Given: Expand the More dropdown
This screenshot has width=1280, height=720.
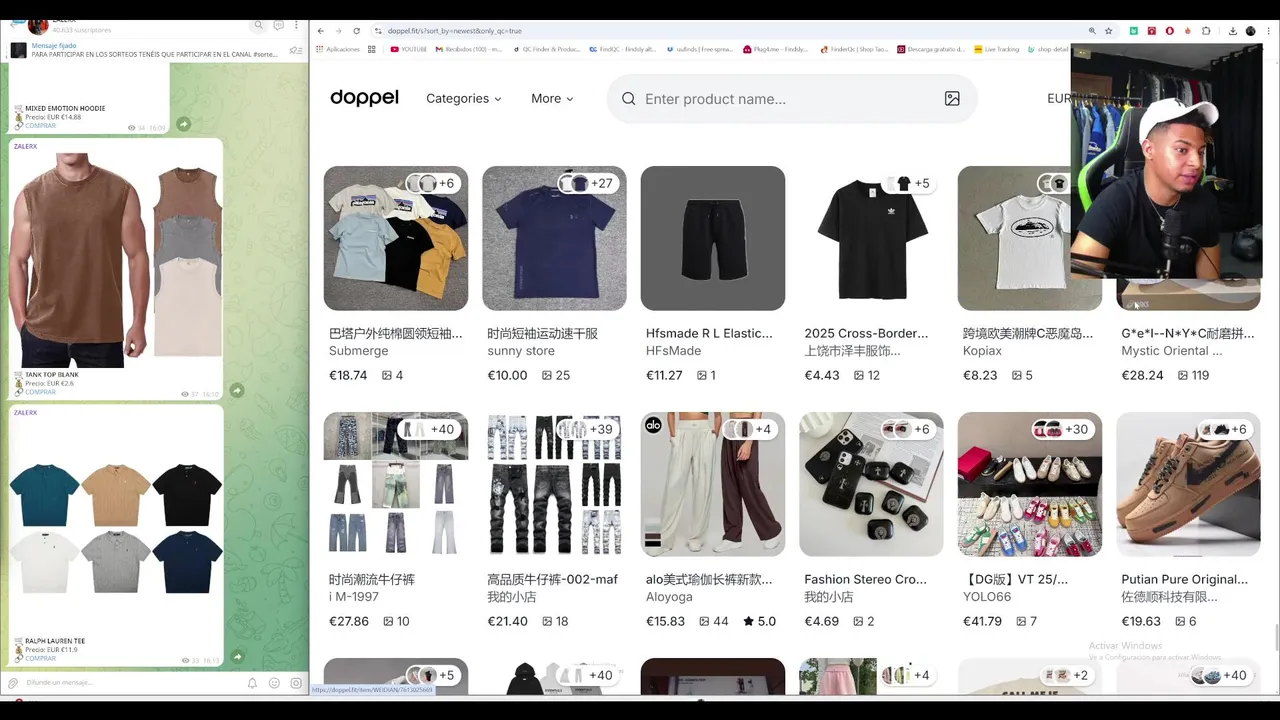Looking at the screenshot, I should pos(552,98).
